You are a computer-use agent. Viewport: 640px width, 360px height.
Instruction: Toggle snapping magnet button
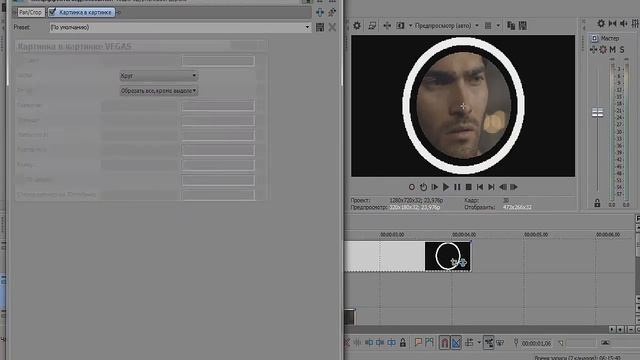click(x=444, y=343)
